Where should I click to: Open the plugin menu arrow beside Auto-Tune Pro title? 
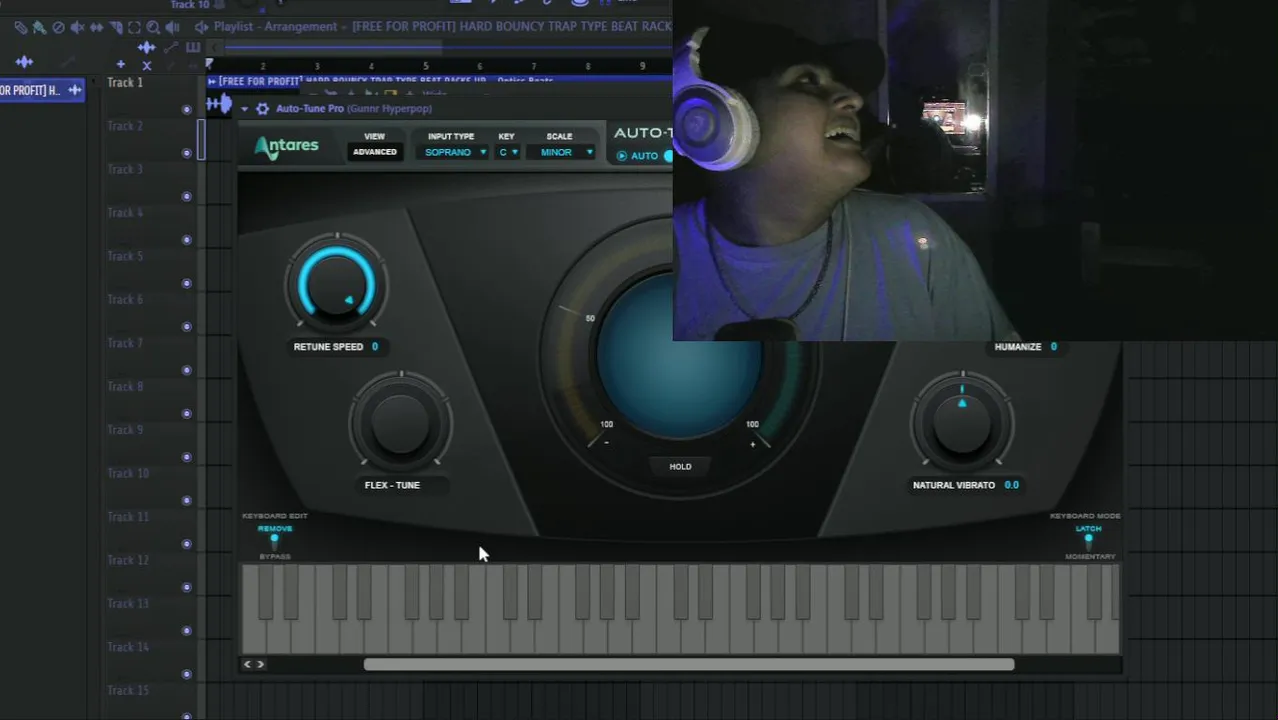pos(245,109)
